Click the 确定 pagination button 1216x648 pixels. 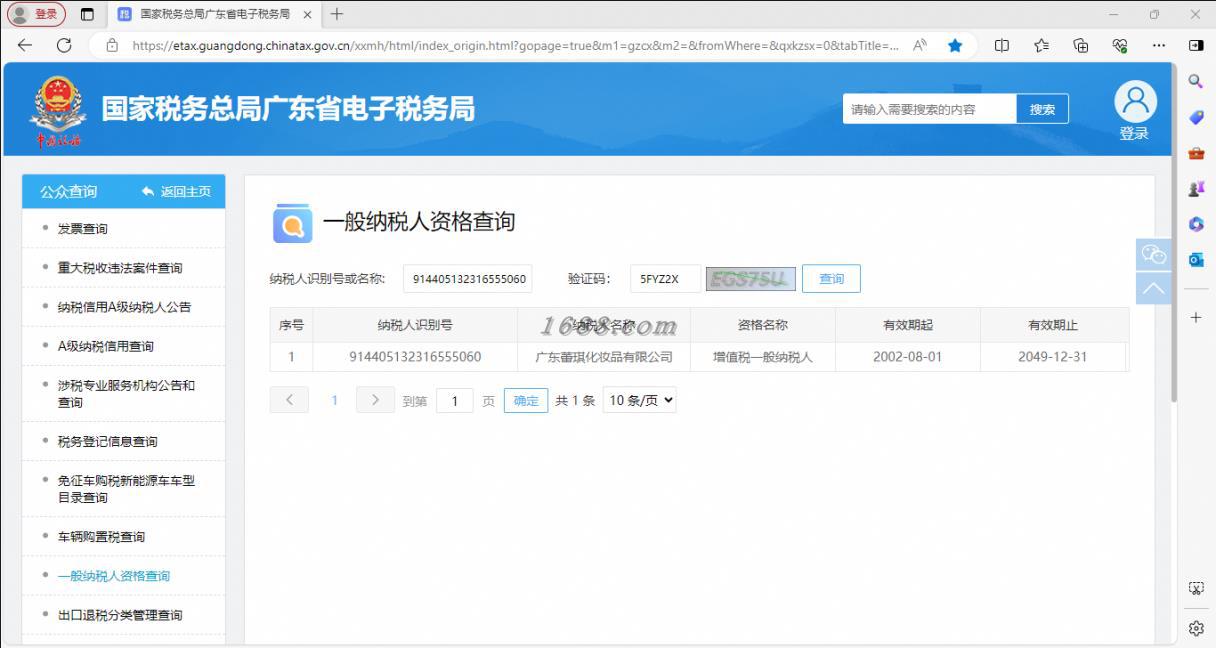pos(526,401)
